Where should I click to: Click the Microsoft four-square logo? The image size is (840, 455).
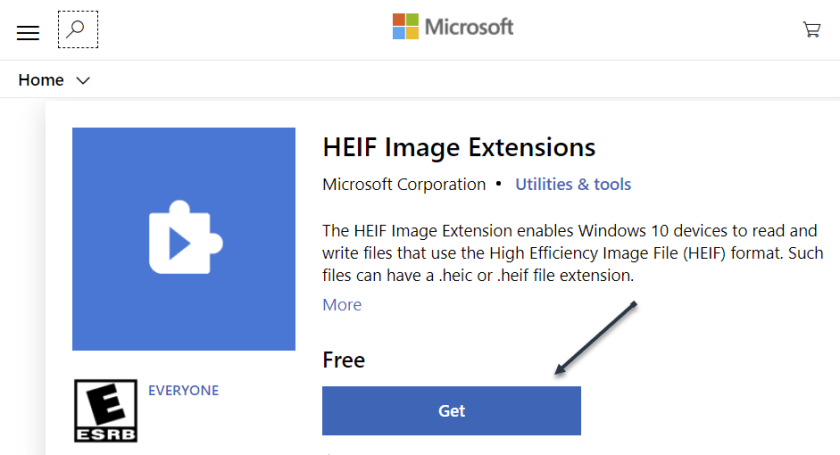[405, 27]
